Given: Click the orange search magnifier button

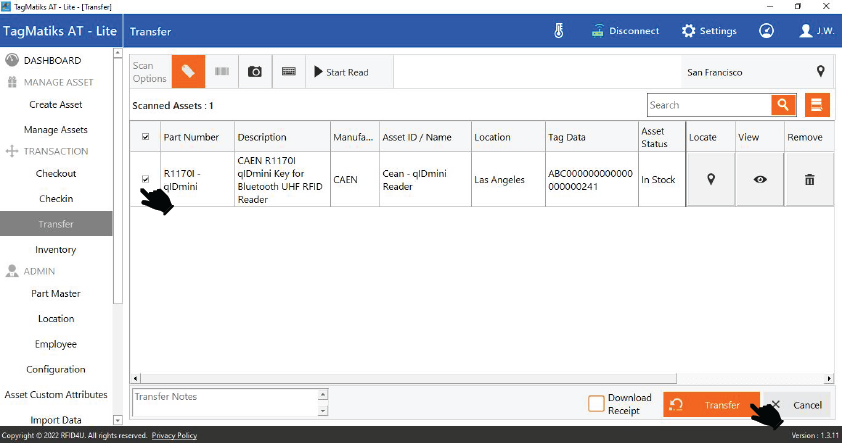Looking at the screenshot, I should coord(782,105).
